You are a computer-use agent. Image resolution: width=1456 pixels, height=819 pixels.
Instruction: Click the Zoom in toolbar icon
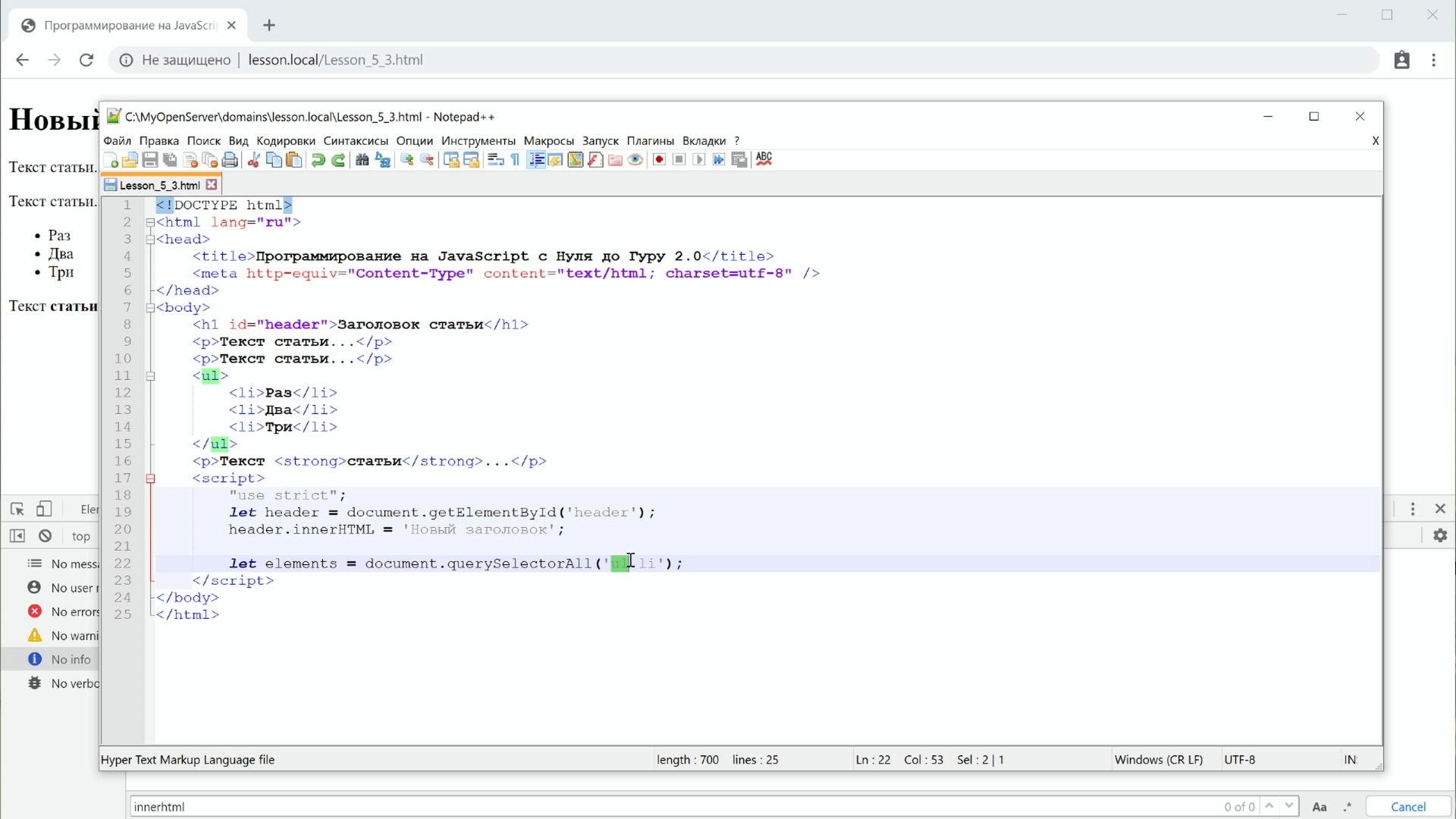pos(407,160)
